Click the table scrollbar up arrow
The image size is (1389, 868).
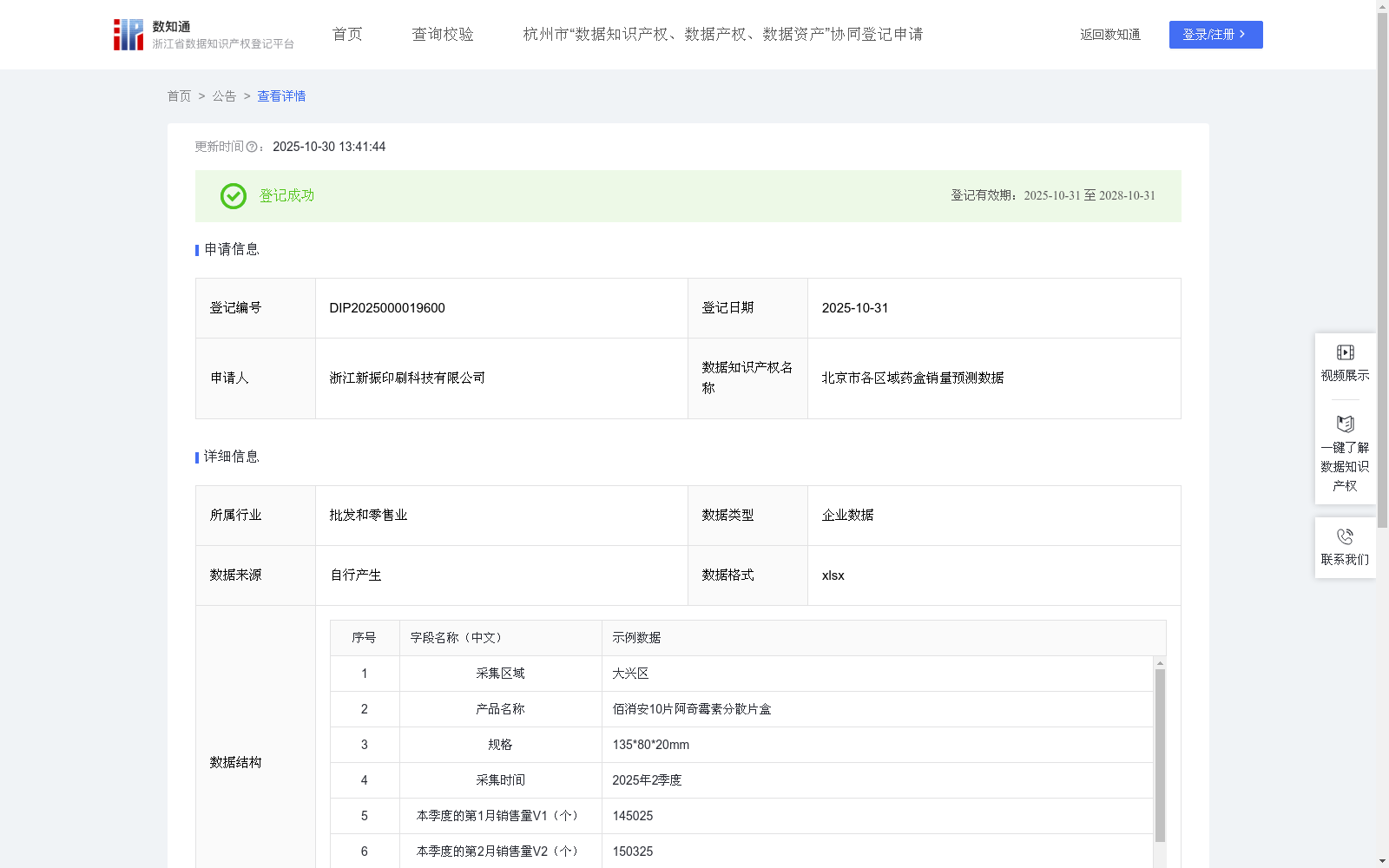click(x=1160, y=663)
